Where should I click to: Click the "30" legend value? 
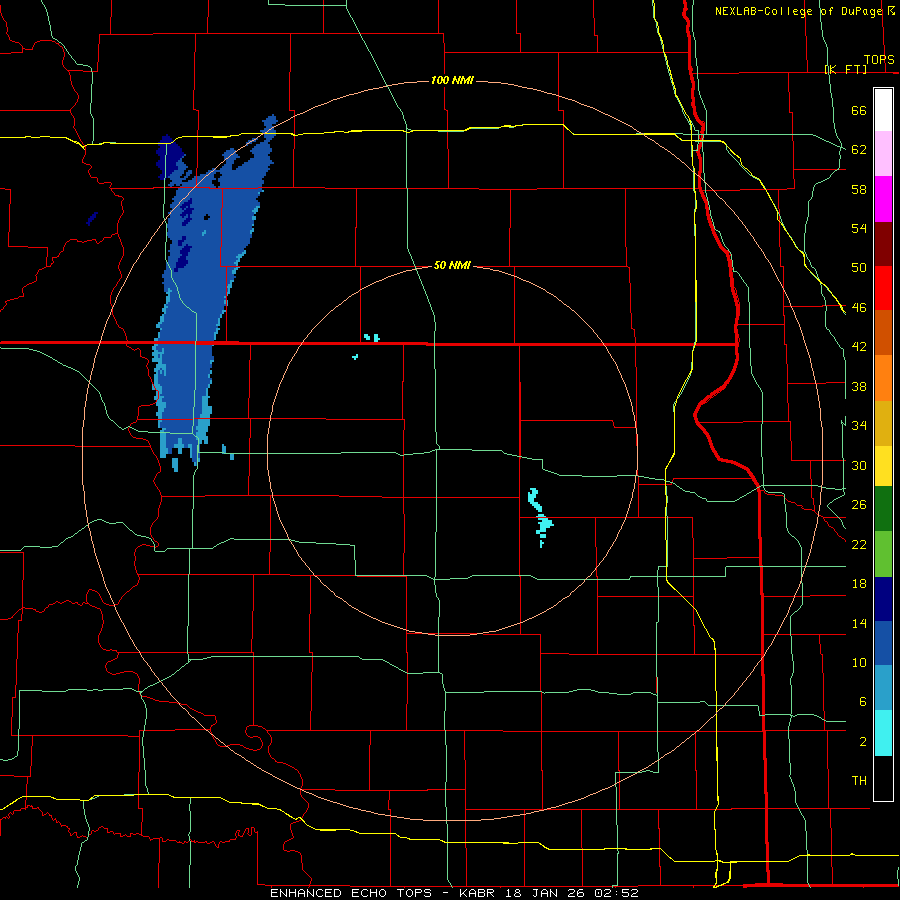[x=859, y=465]
